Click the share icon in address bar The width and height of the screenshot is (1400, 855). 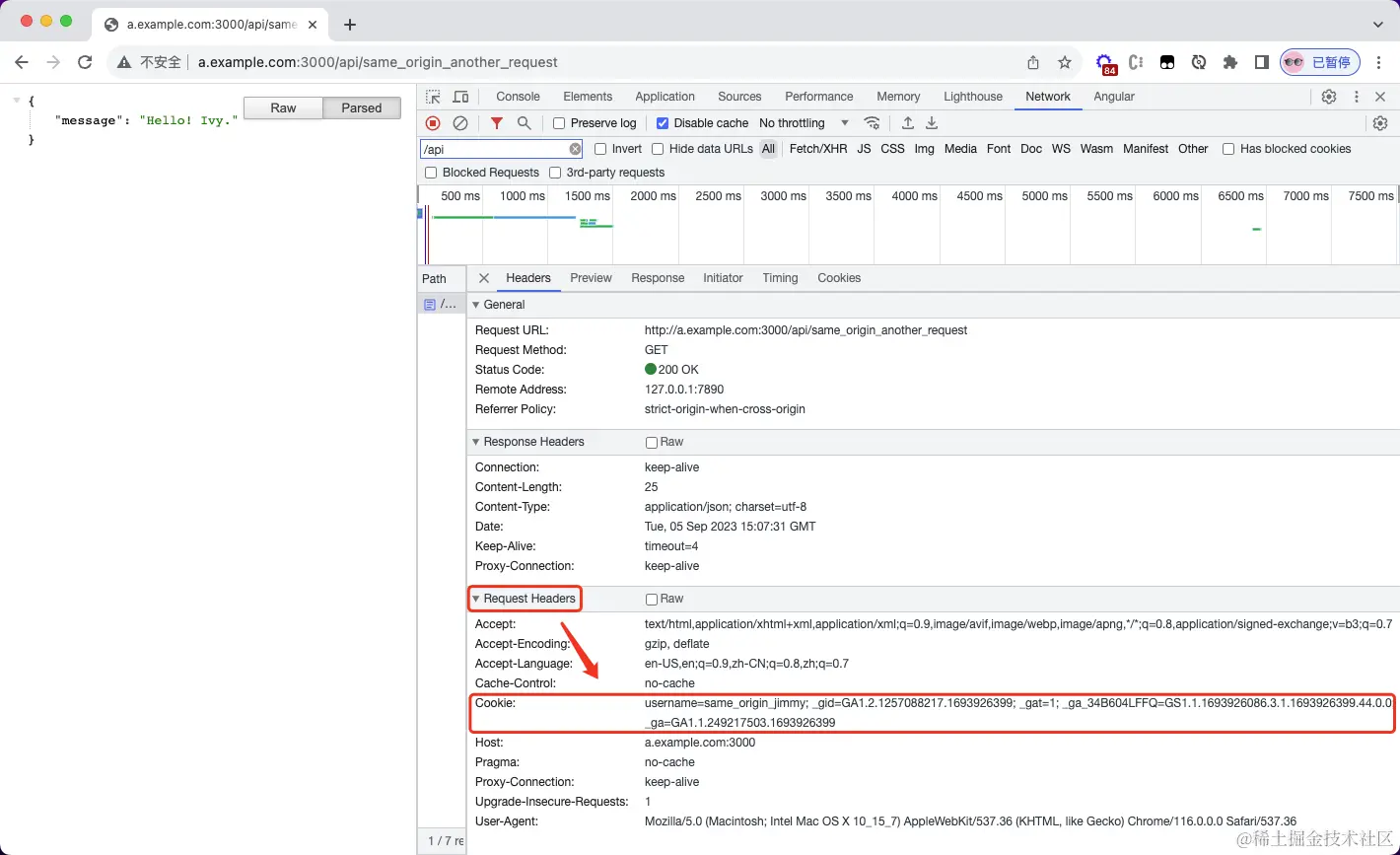pyautogui.click(x=1033, y=62)
